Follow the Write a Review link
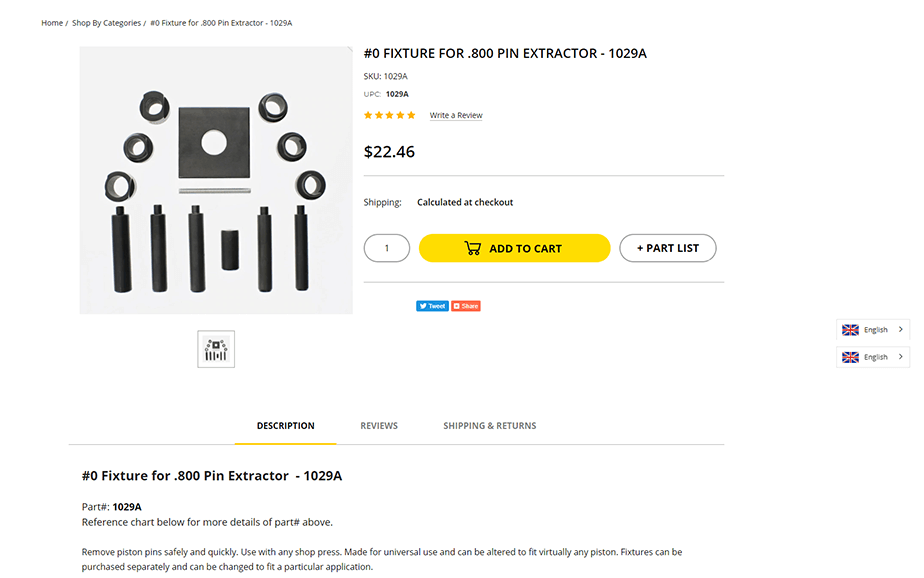The height and width of the screenshot is (578, 924). tap(456, 116)
